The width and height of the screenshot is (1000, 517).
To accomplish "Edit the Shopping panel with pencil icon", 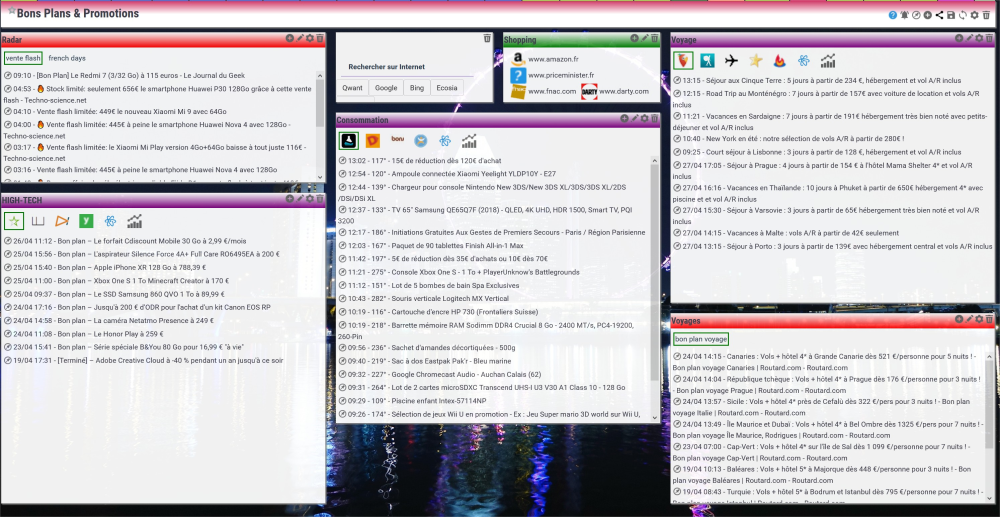I will click(645, 38).
